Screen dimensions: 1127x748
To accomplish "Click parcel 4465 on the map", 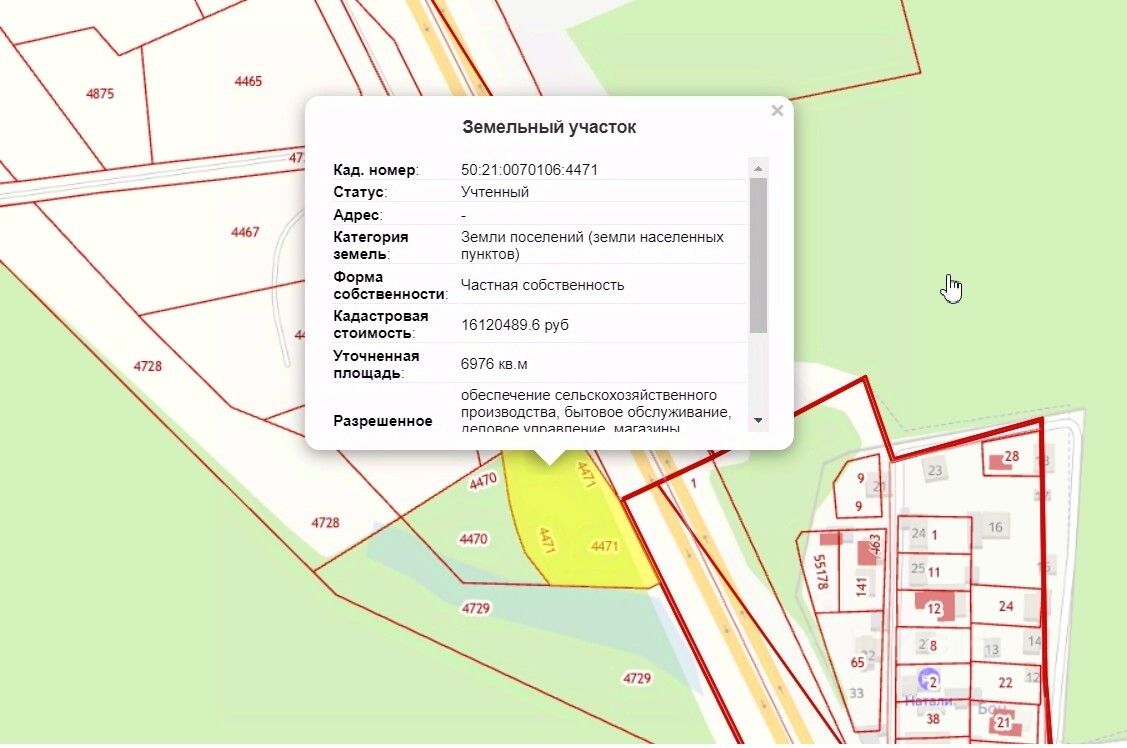I will click(248, 81).
